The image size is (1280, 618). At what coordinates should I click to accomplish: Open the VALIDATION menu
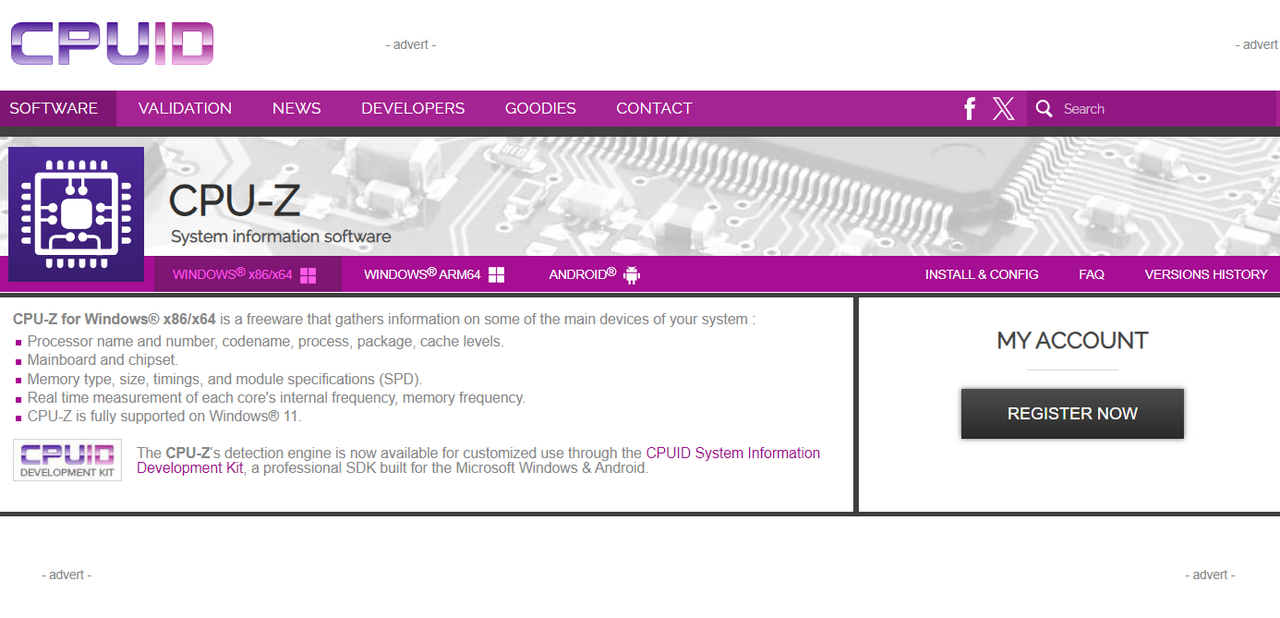click(x=185, y=109)
